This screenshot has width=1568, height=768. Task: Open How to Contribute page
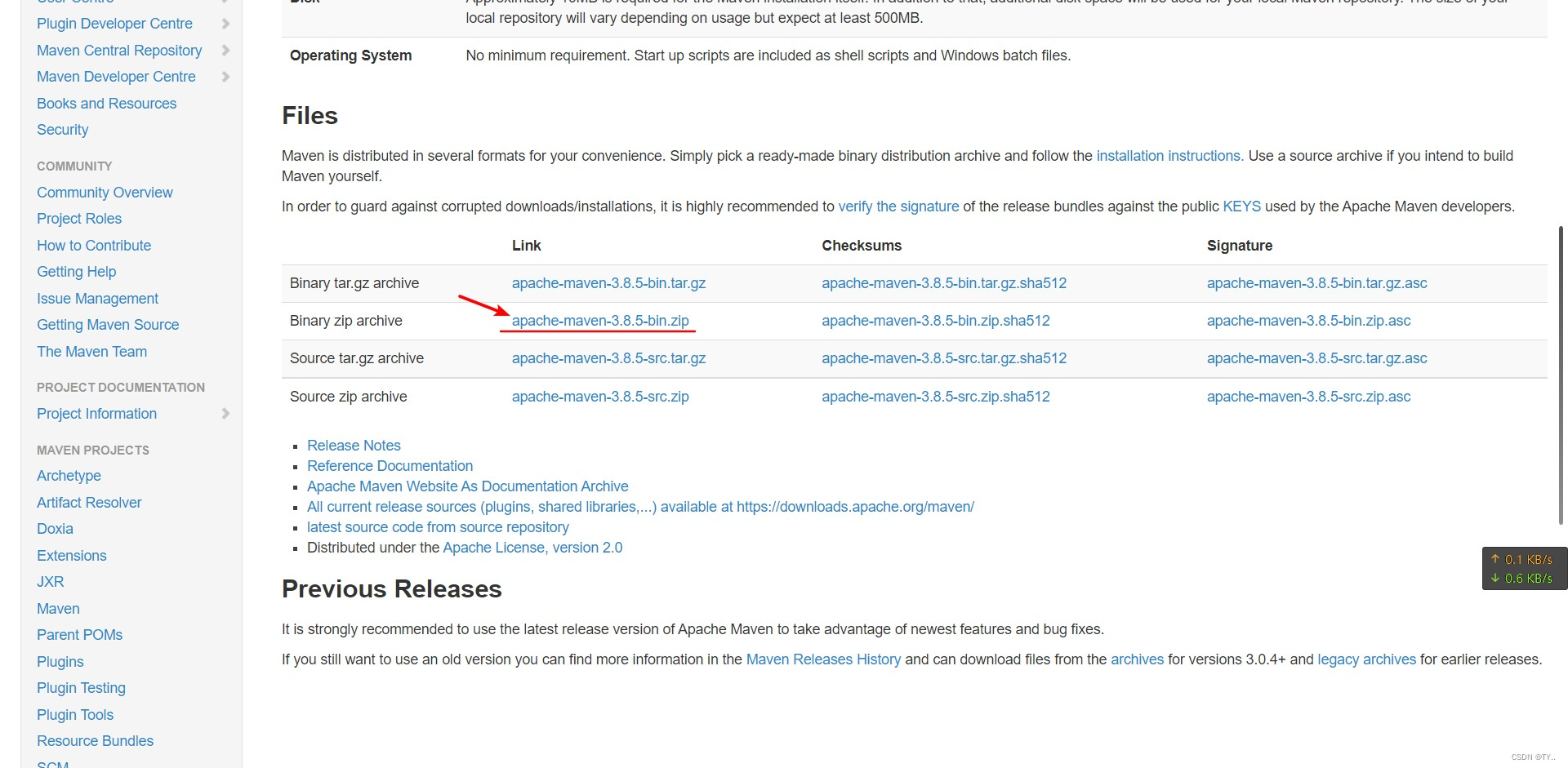click(94, 246)
